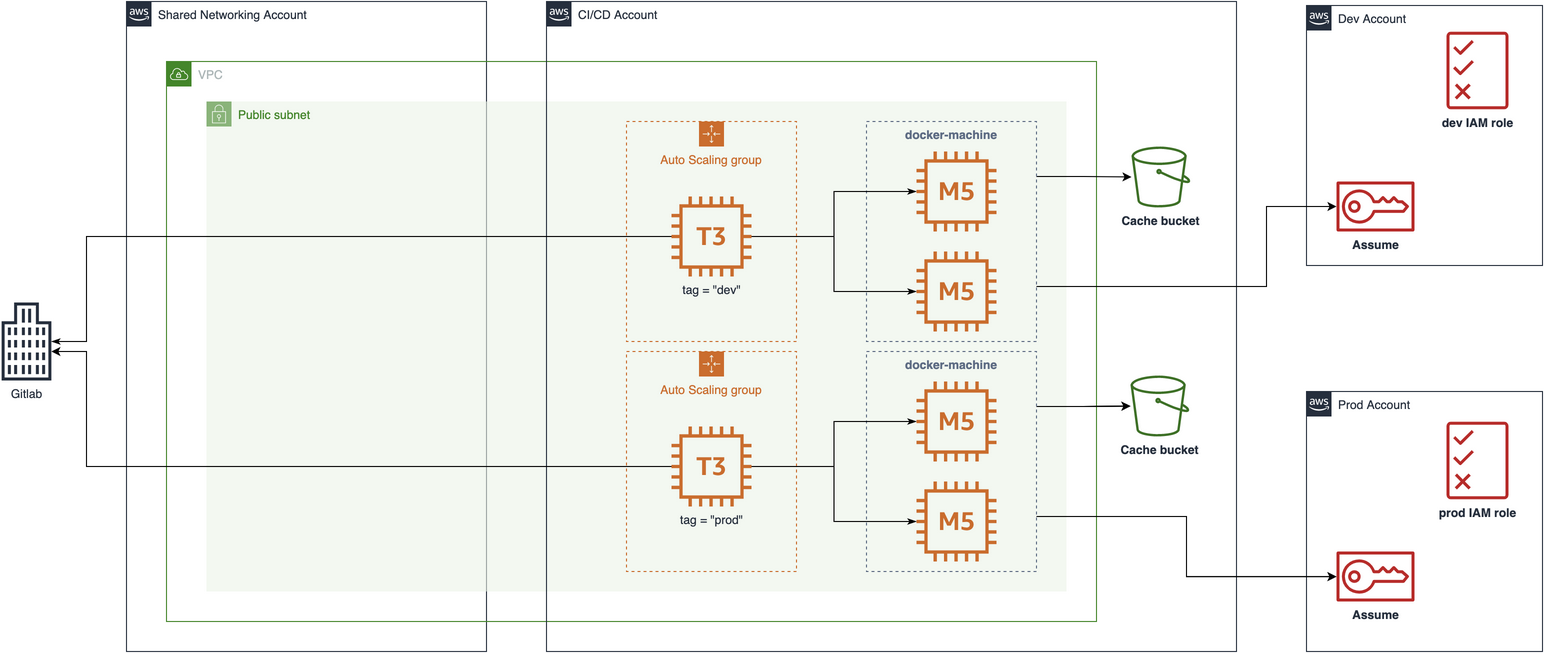Select the first M5 instance in the top docker-machine group
This screenshot has height=653, width=1545.
955,190
